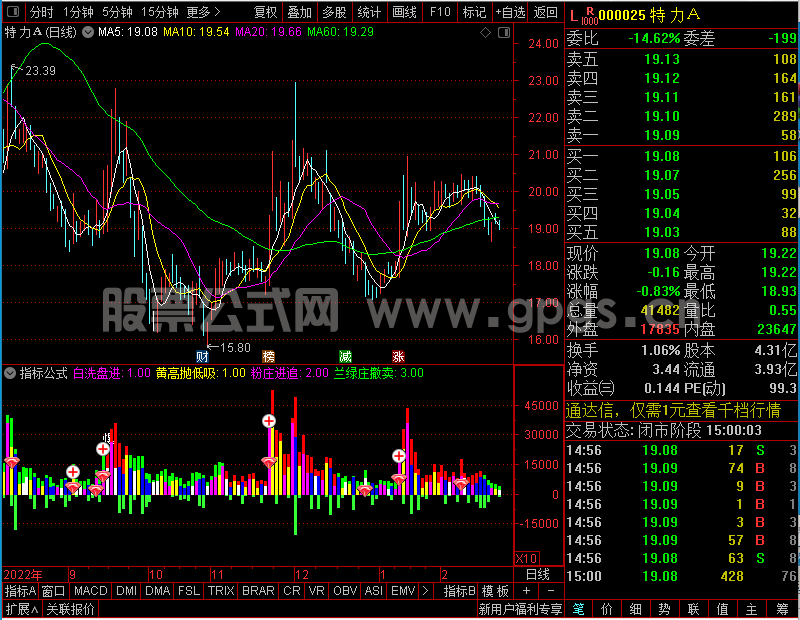Viewport: 800px width, 620px height.
Task: Open the 画线 drawing tools
Action: point(404,12)
